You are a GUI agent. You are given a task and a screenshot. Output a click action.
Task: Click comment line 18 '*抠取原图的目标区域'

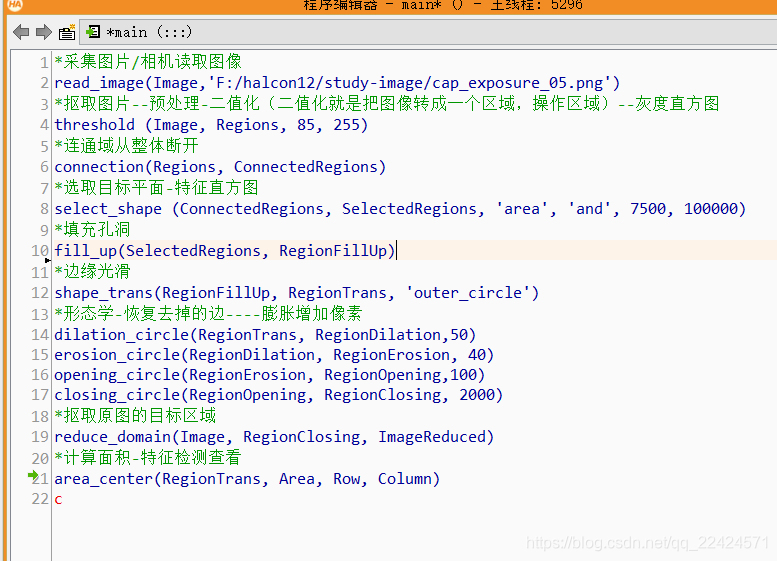[135, 415]
